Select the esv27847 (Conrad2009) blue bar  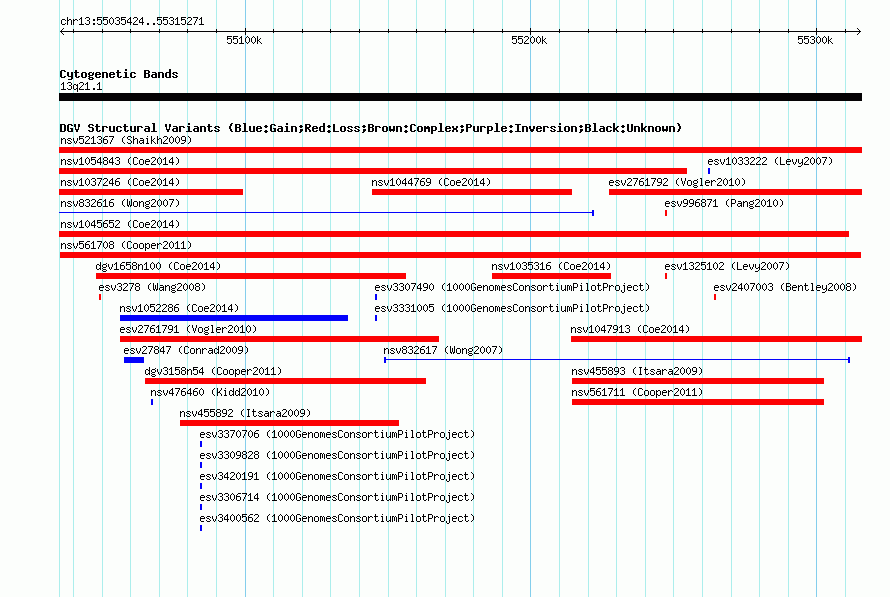pos(134,360)
